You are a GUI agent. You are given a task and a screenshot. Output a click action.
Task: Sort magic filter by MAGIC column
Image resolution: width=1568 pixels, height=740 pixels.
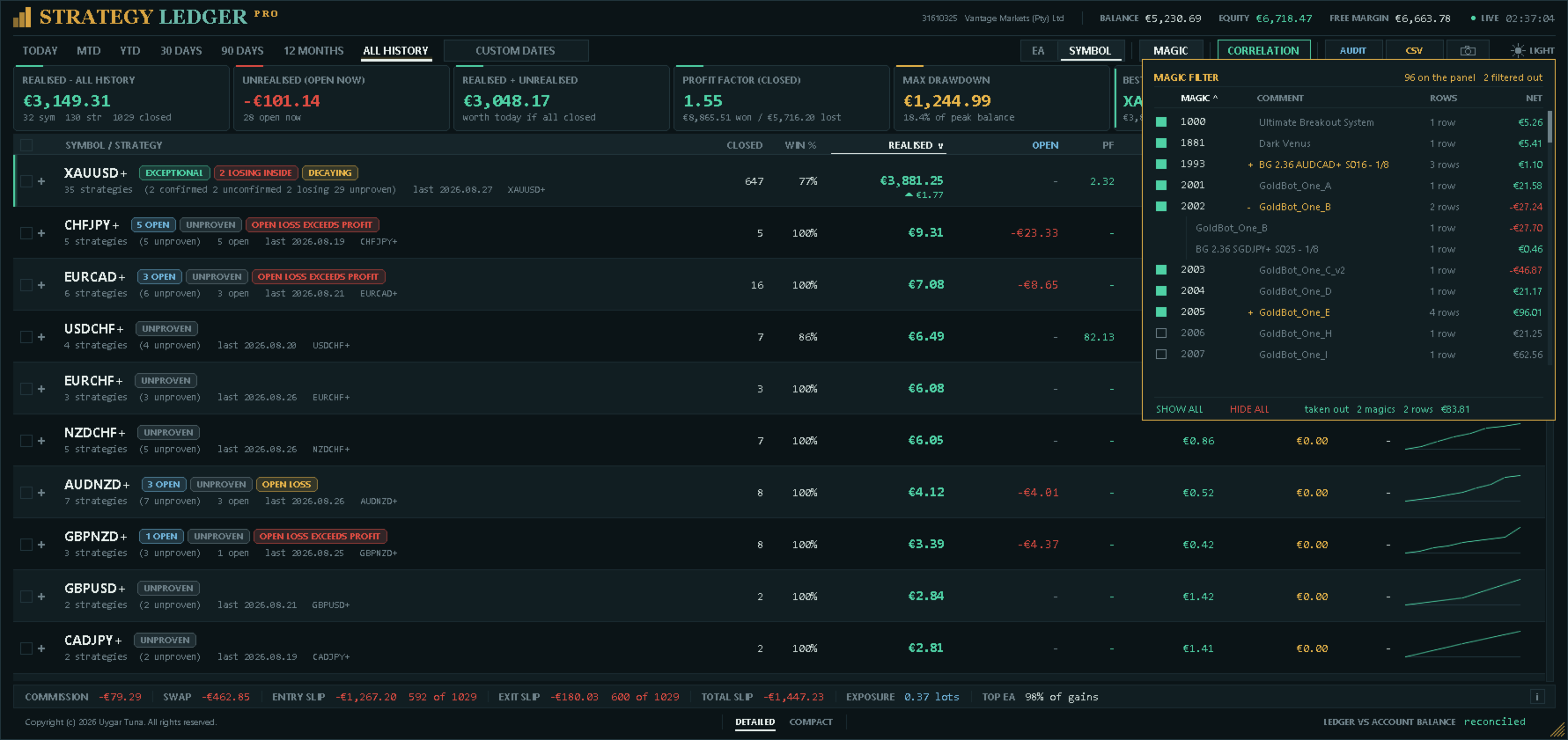pyautogui.click(x=1199, y=99)
